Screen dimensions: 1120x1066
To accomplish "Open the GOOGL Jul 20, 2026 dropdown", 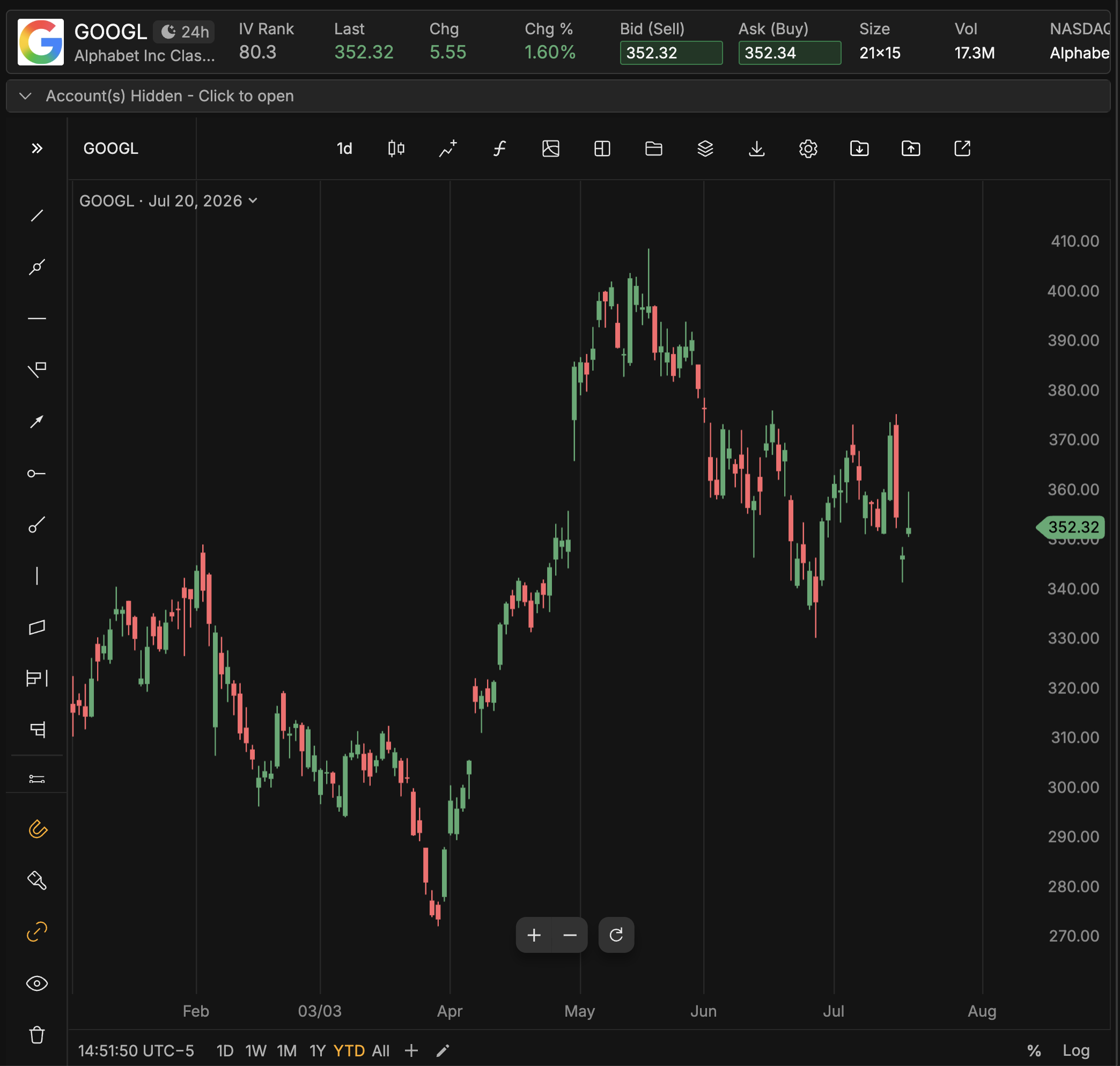I will pos(168,201).
